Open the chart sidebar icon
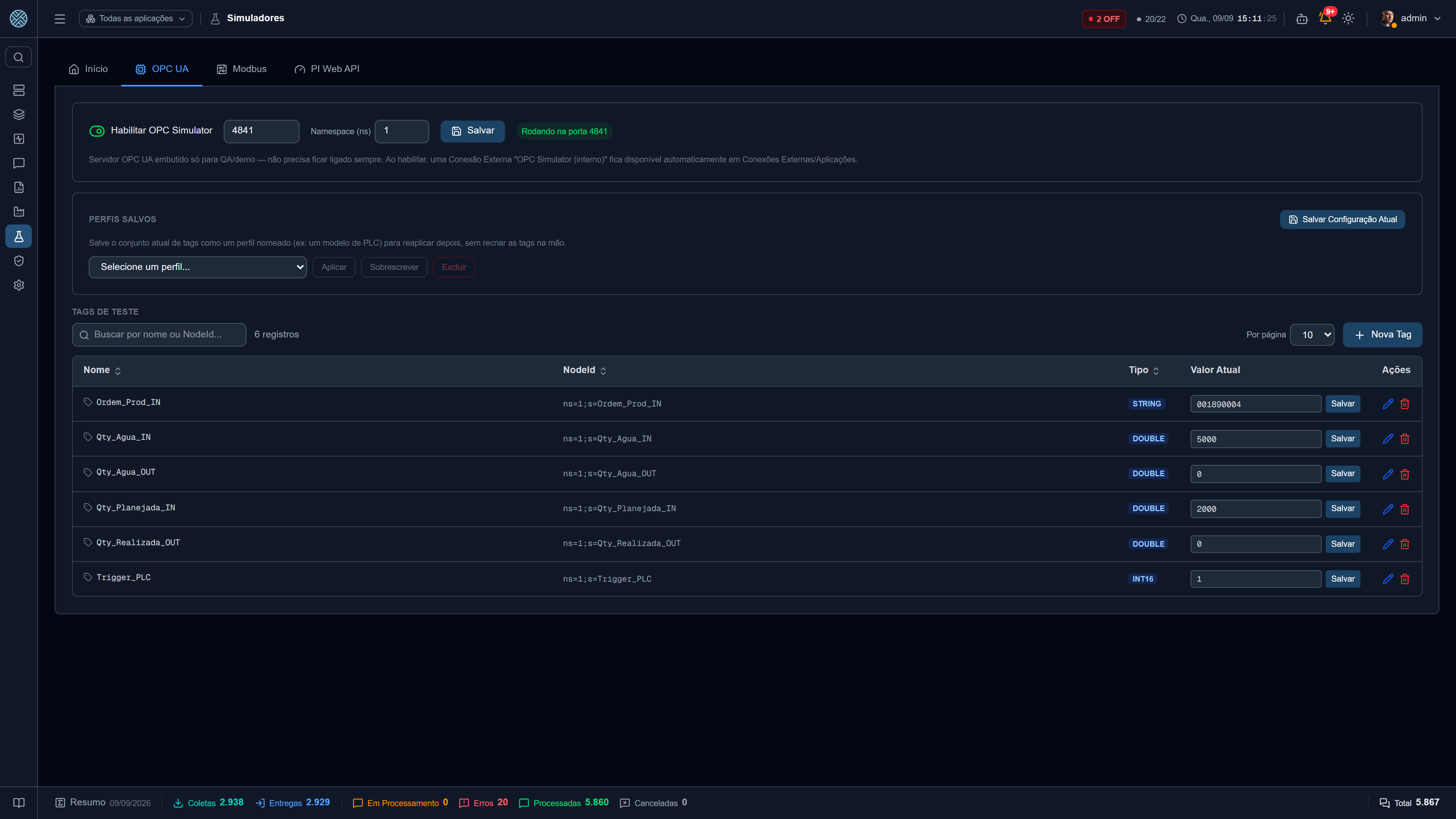 pos(19,212)
